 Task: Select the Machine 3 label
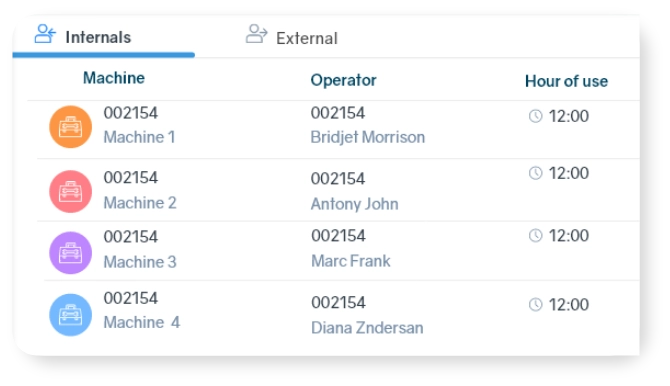[x=140, y=262]
